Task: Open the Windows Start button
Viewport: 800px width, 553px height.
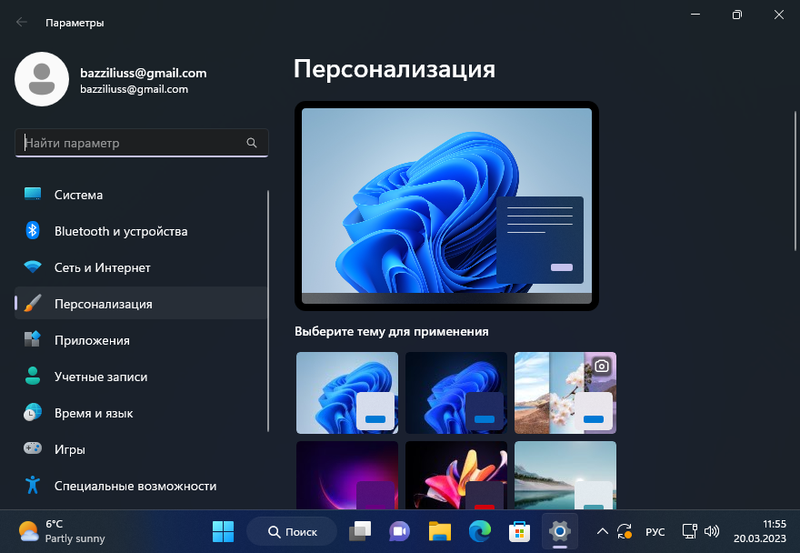Action: [x=223, y=532]
